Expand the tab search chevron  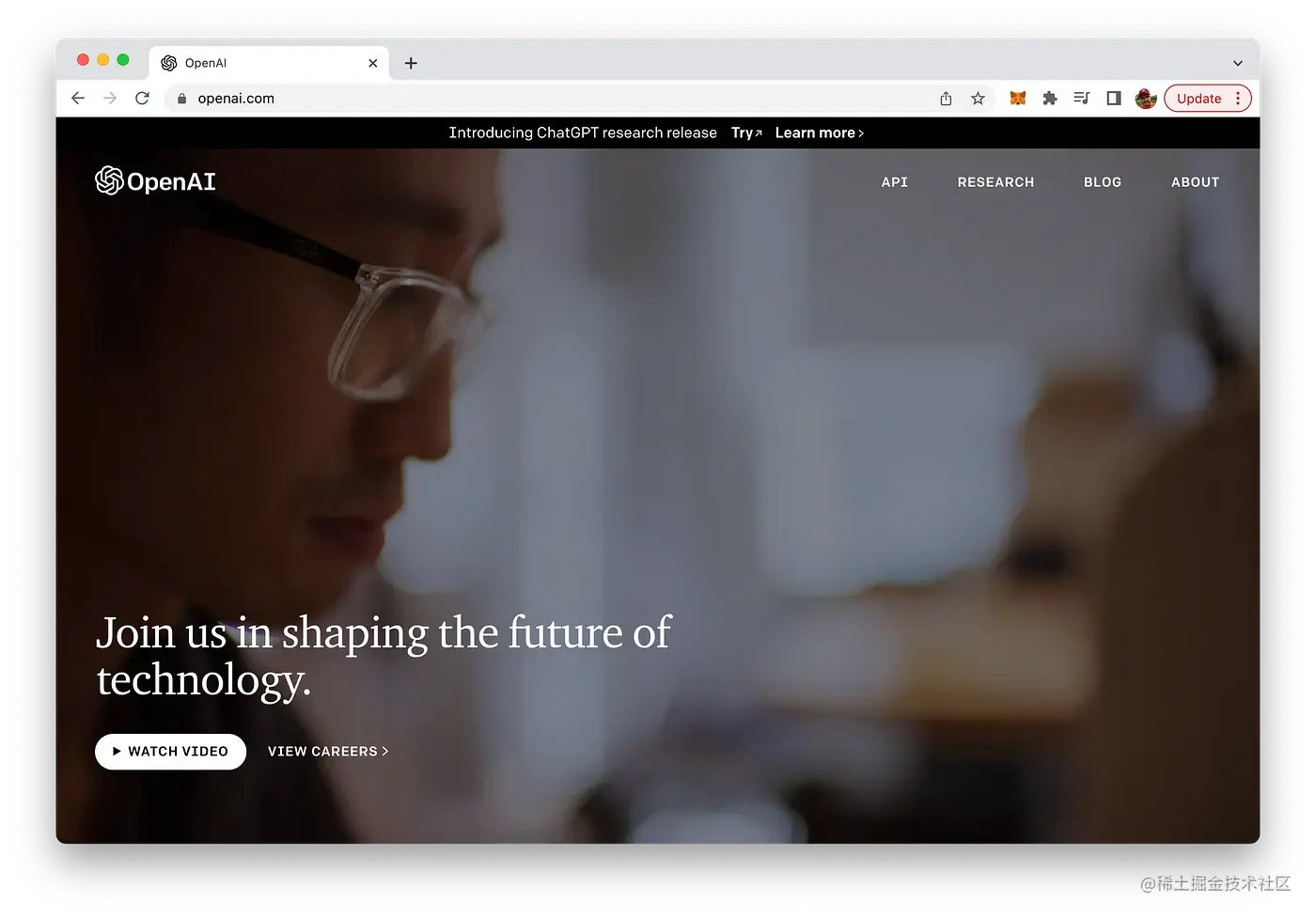pyautogui.click(x=1238, y=63)
